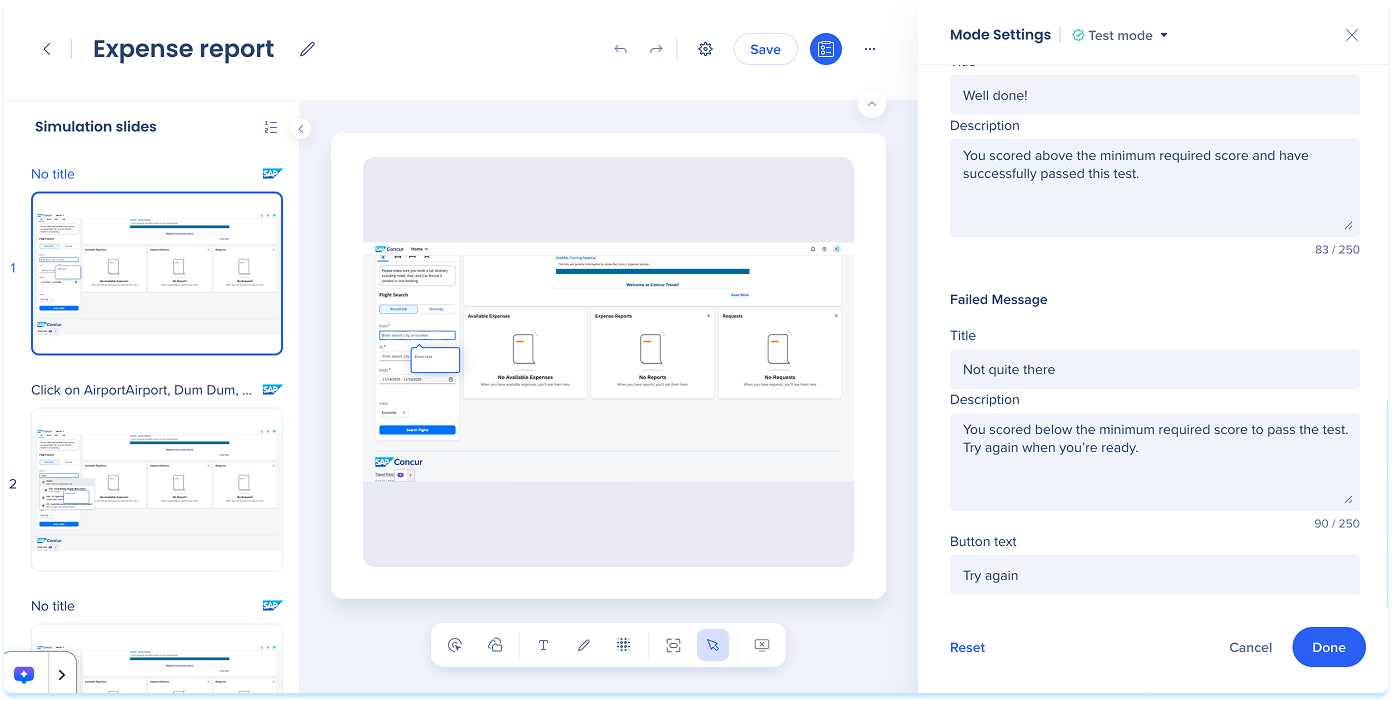Click the Save button

[x=765, y=49]
